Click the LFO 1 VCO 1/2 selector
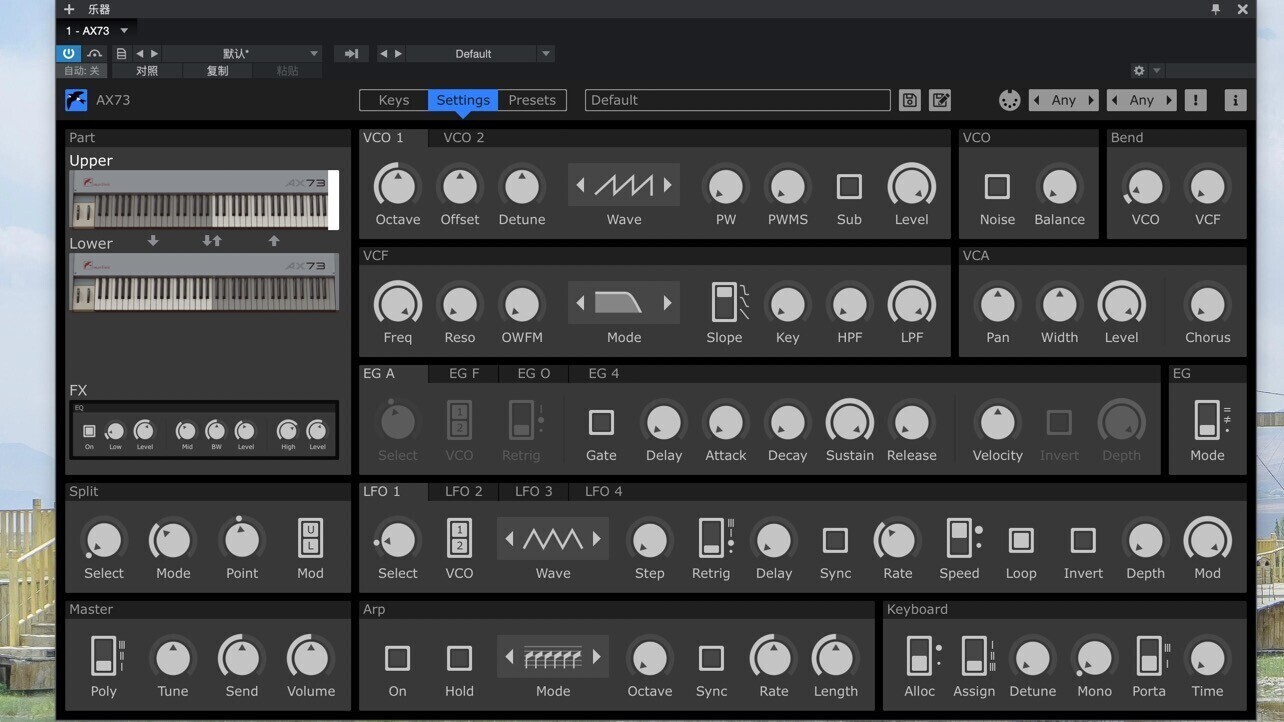The height and width of the screenshot is (722, 1284). point(459,539)
